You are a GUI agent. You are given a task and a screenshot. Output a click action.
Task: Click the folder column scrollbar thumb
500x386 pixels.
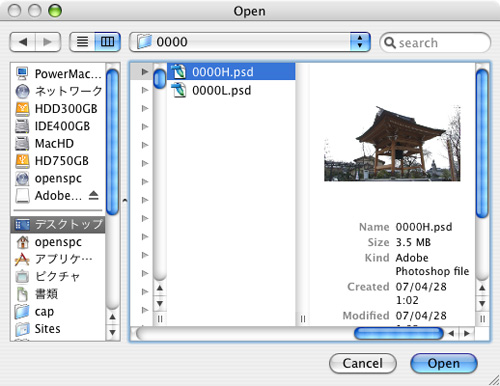[160, 79]
